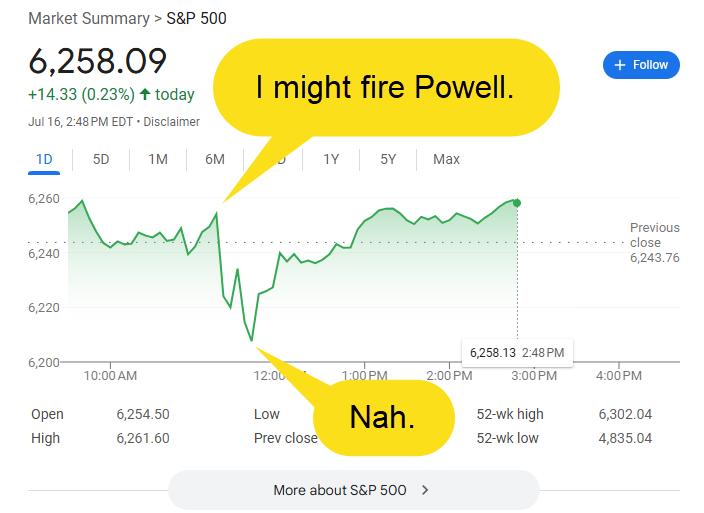This screenshot has height=513, width=704.
Task: Click the Follow button
Action: 641,65
